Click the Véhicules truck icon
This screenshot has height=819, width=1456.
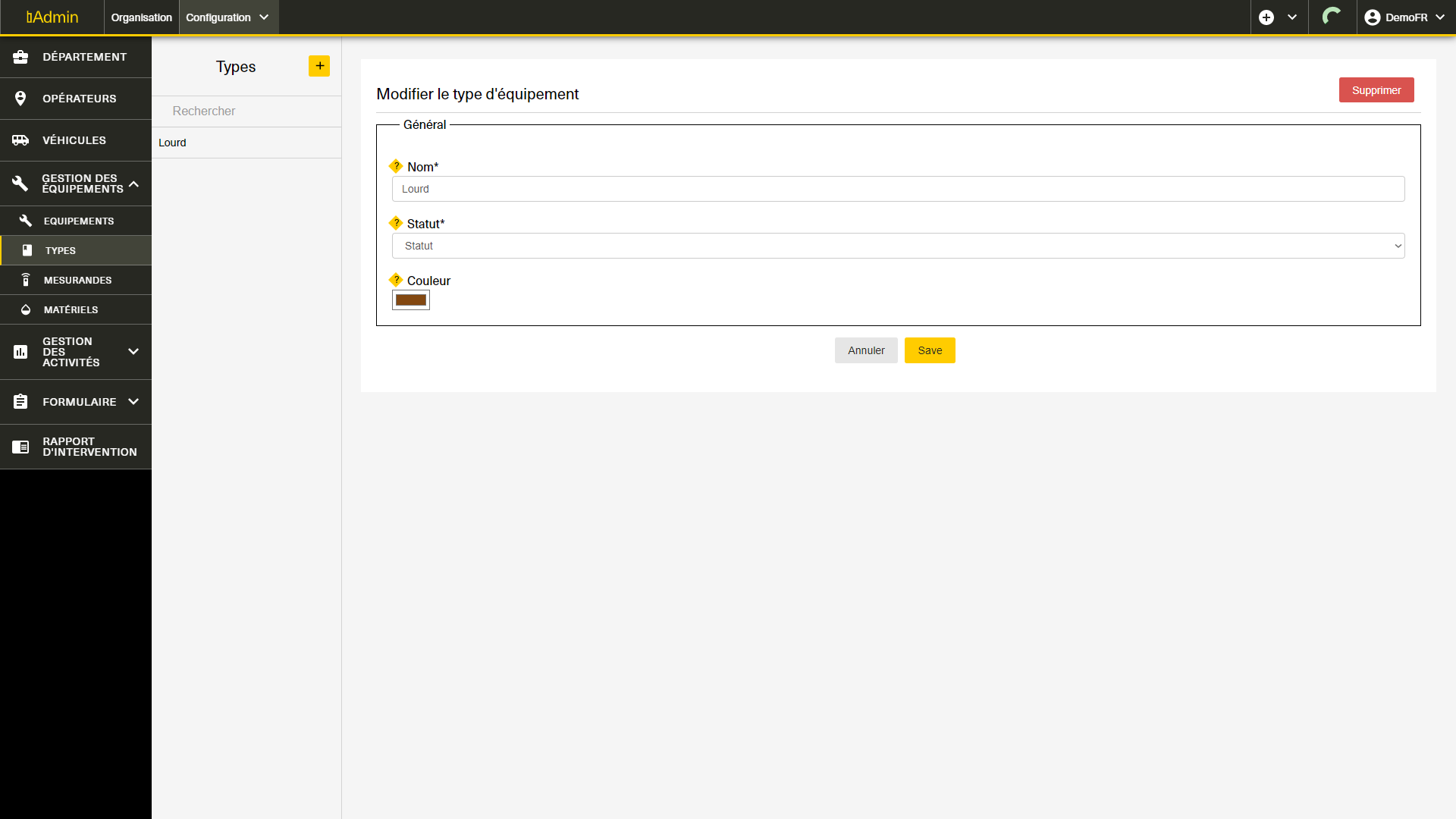(20, 140)
